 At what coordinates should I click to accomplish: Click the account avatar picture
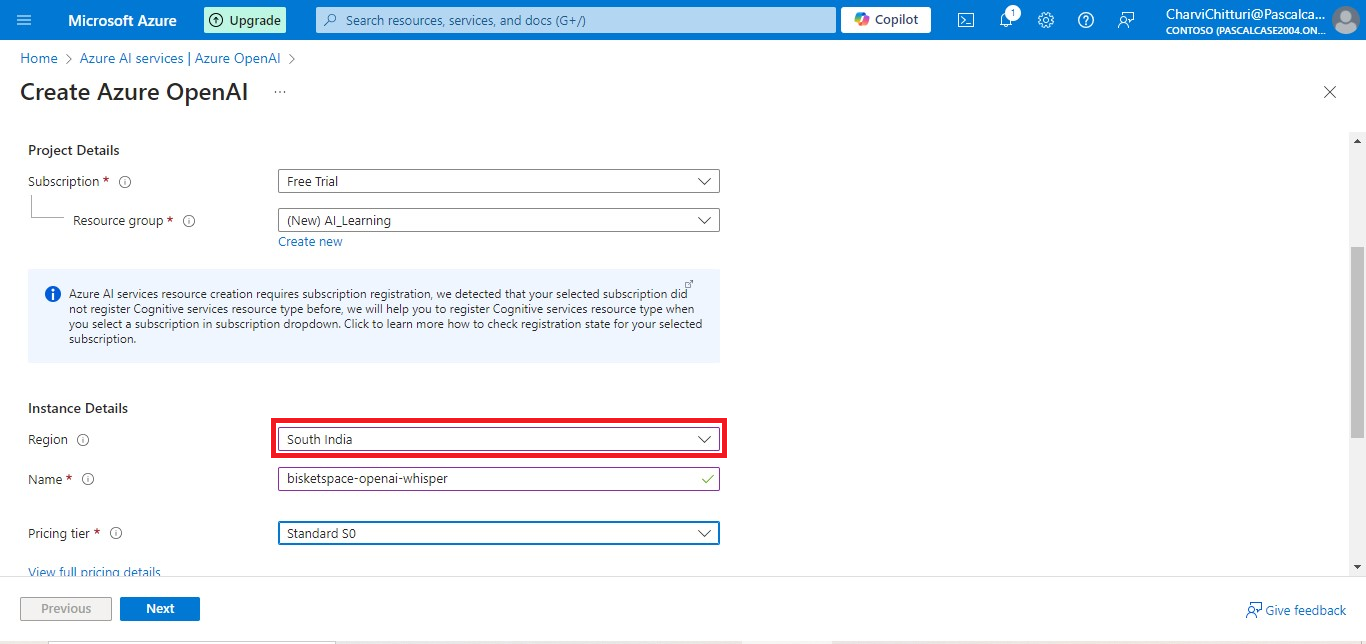1346,20
